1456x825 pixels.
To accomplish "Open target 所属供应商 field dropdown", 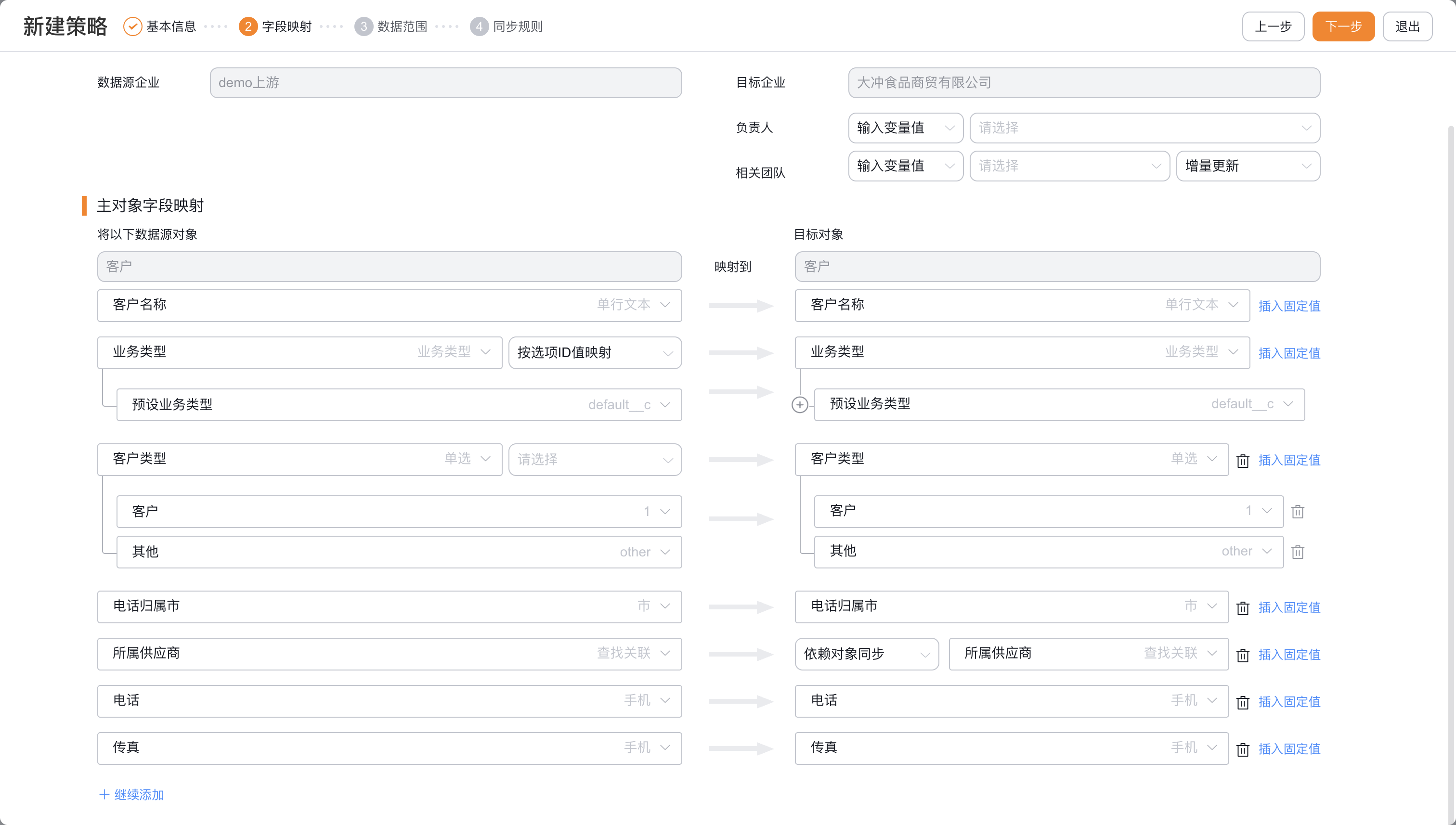I will [1089, 654].
